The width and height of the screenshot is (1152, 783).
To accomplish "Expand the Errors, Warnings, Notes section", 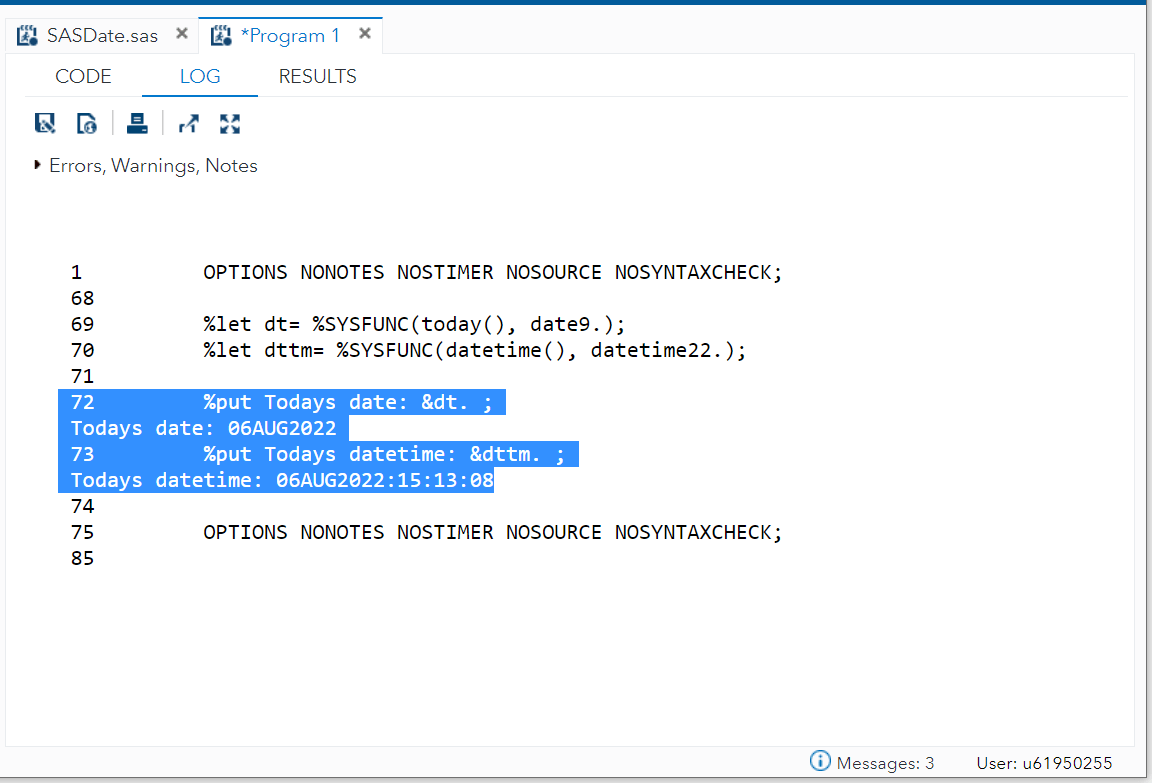I will tap(37, 165).
